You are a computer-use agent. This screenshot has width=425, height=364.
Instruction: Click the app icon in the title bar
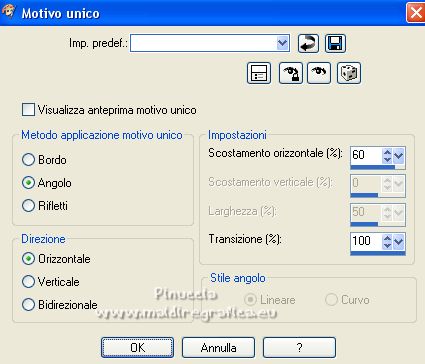tap(9, 12)
